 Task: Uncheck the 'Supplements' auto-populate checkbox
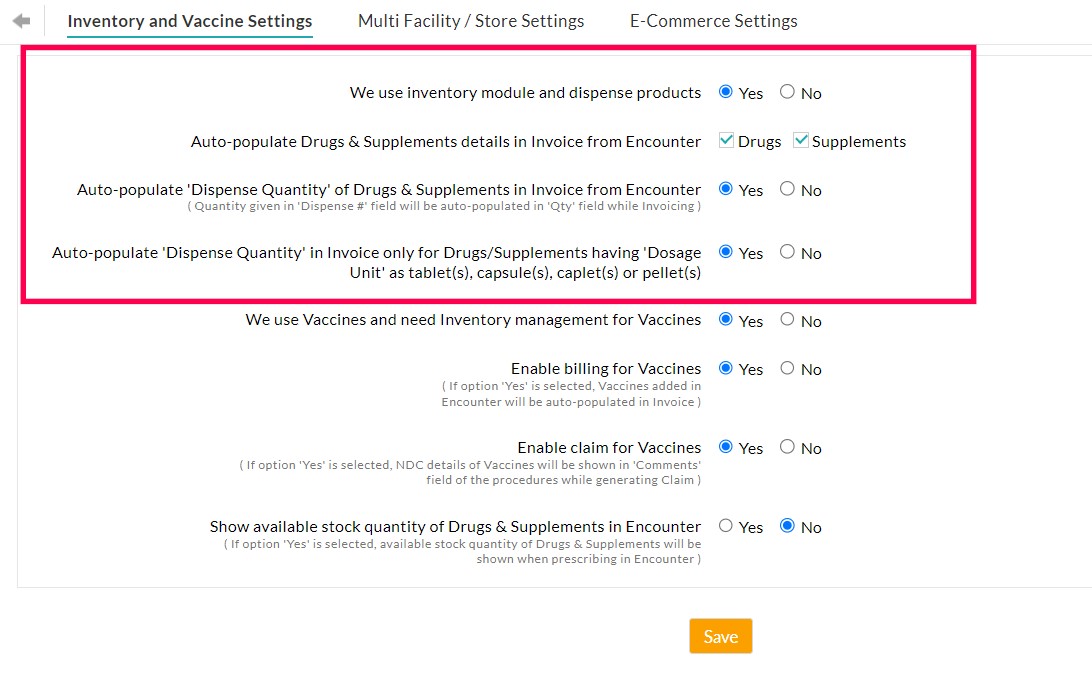(800, 140)
